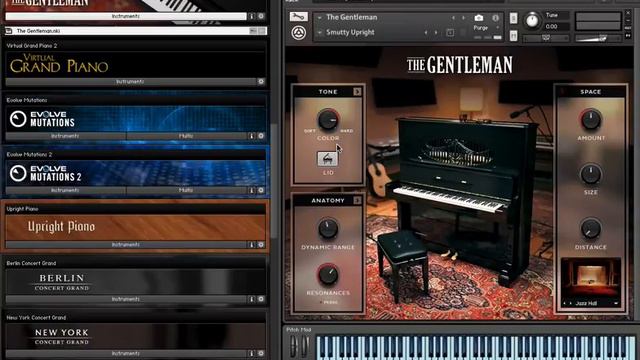The image size is (640, 360).
Task: Click the Space Size knob
Action: pos(590,174)
